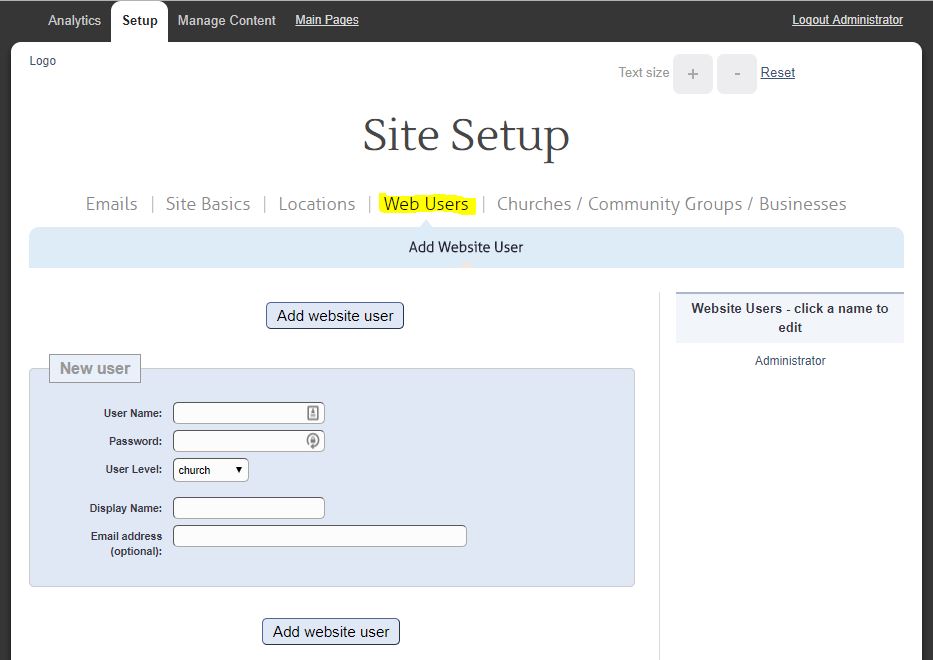Image resolution: width=933 pixels, height=660 pixels.
Task: Open the Manage Content tab
Action: [226, 20]
